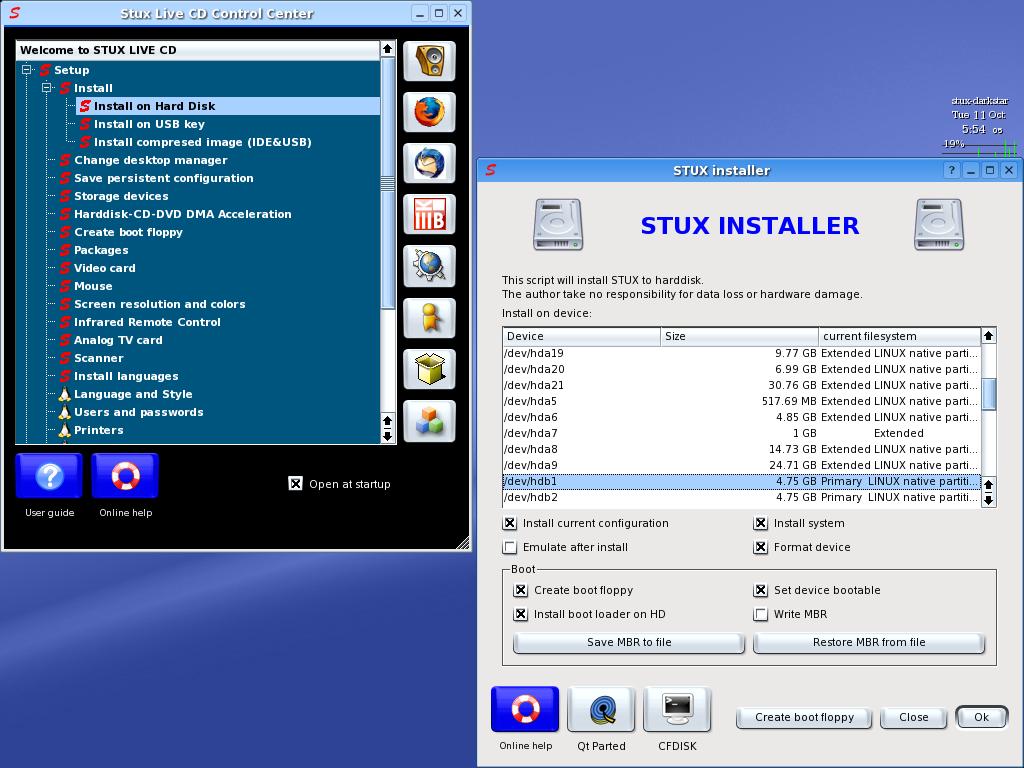1024x768 pixels.
Task: Open the yellow messenger figure icon
Action: pyautogui.click(x=429, y=318)
